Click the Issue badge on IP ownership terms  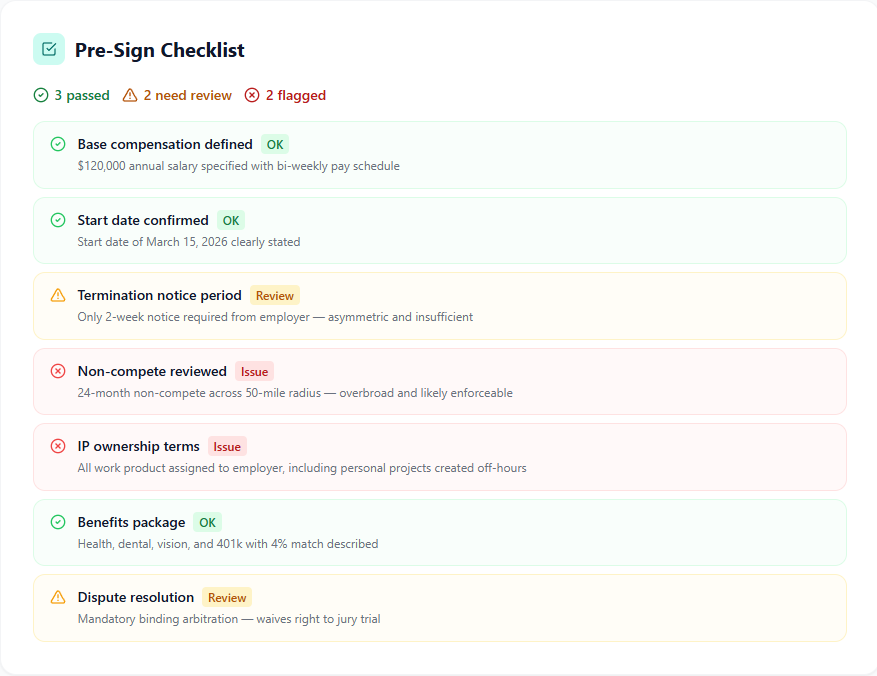point(227,447)
